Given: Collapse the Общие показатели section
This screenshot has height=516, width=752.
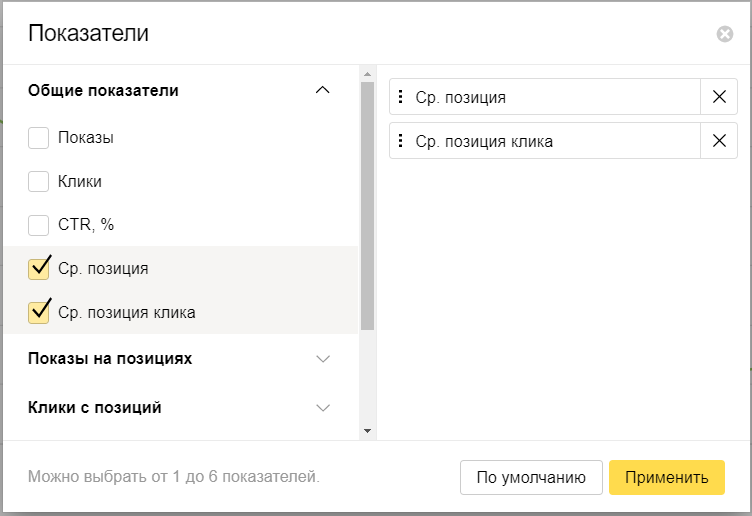Looking at the screenshot, I should [x=323, y=90].
